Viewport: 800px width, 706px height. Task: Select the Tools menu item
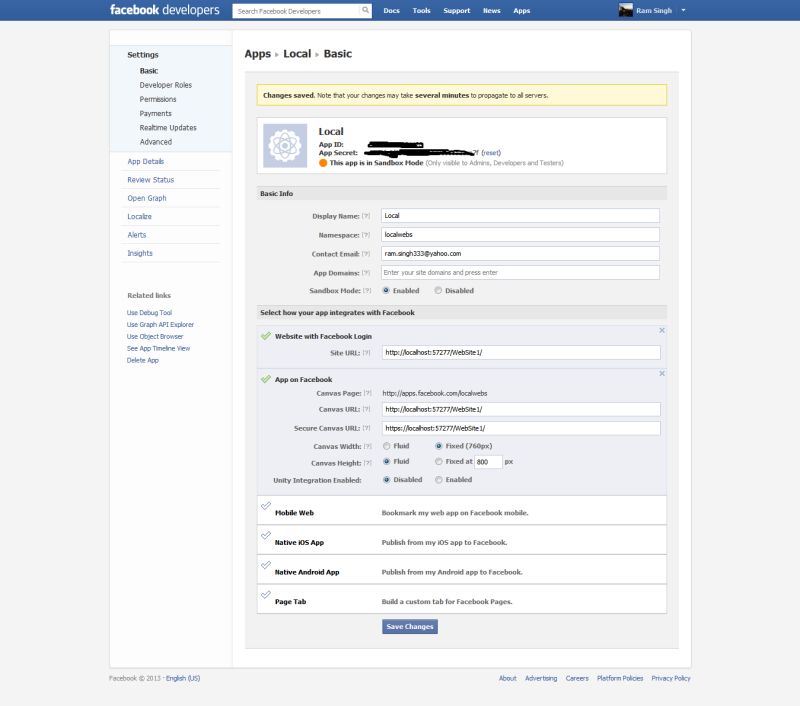point(420,10)
